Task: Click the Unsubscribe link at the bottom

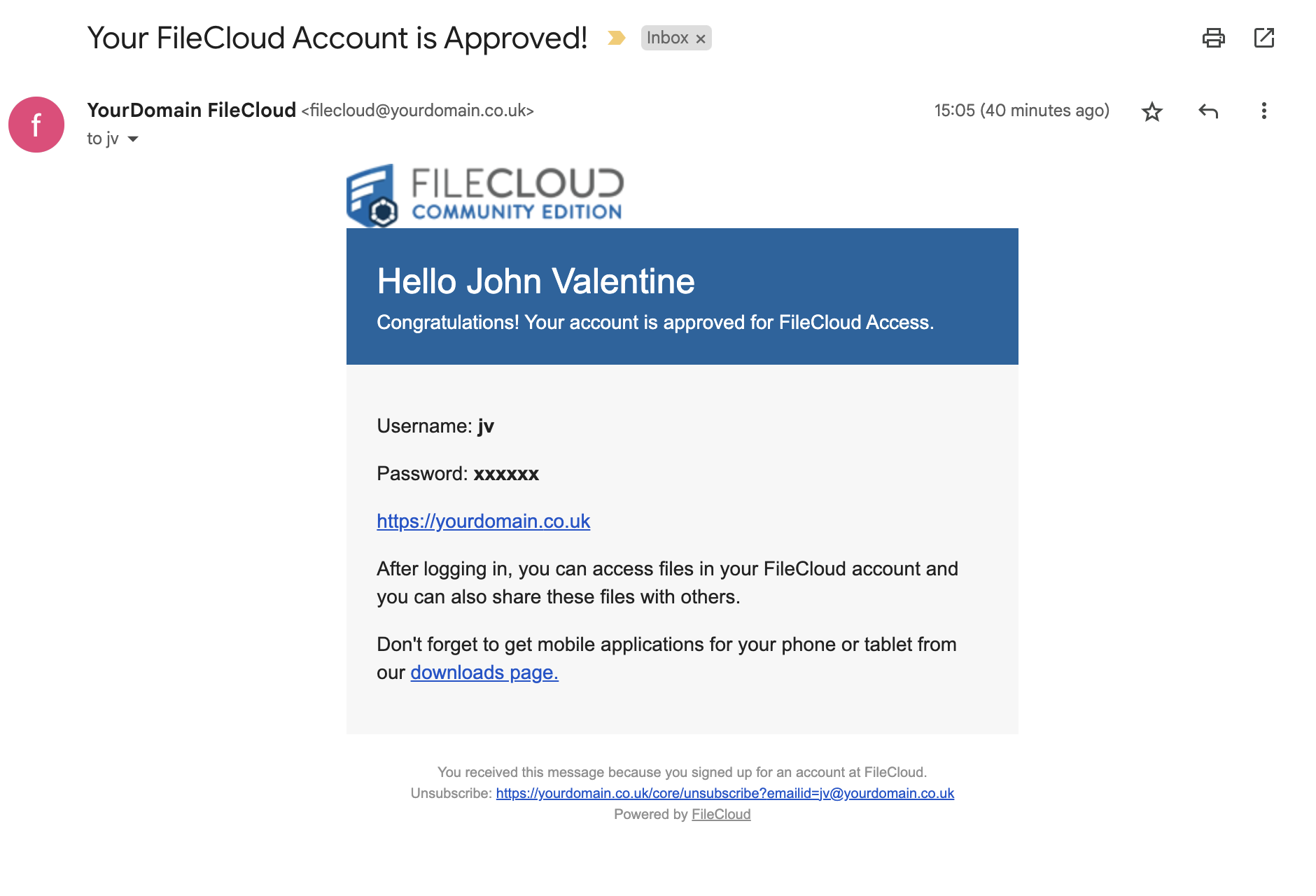Action: 724,793
